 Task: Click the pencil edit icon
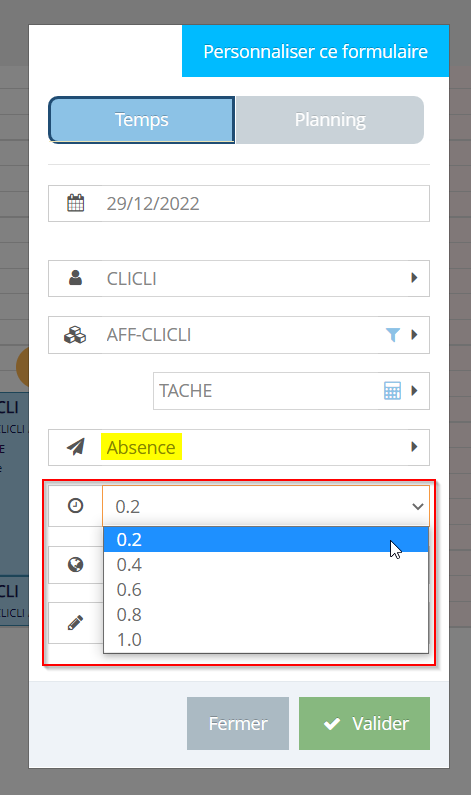point(76,623)
